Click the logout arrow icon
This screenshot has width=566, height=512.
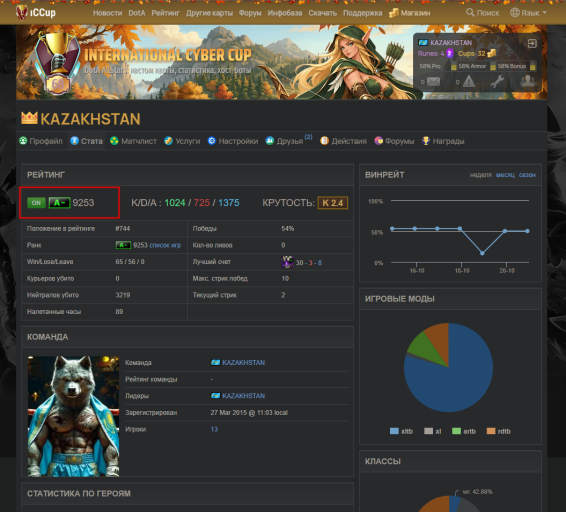point(532,44)
